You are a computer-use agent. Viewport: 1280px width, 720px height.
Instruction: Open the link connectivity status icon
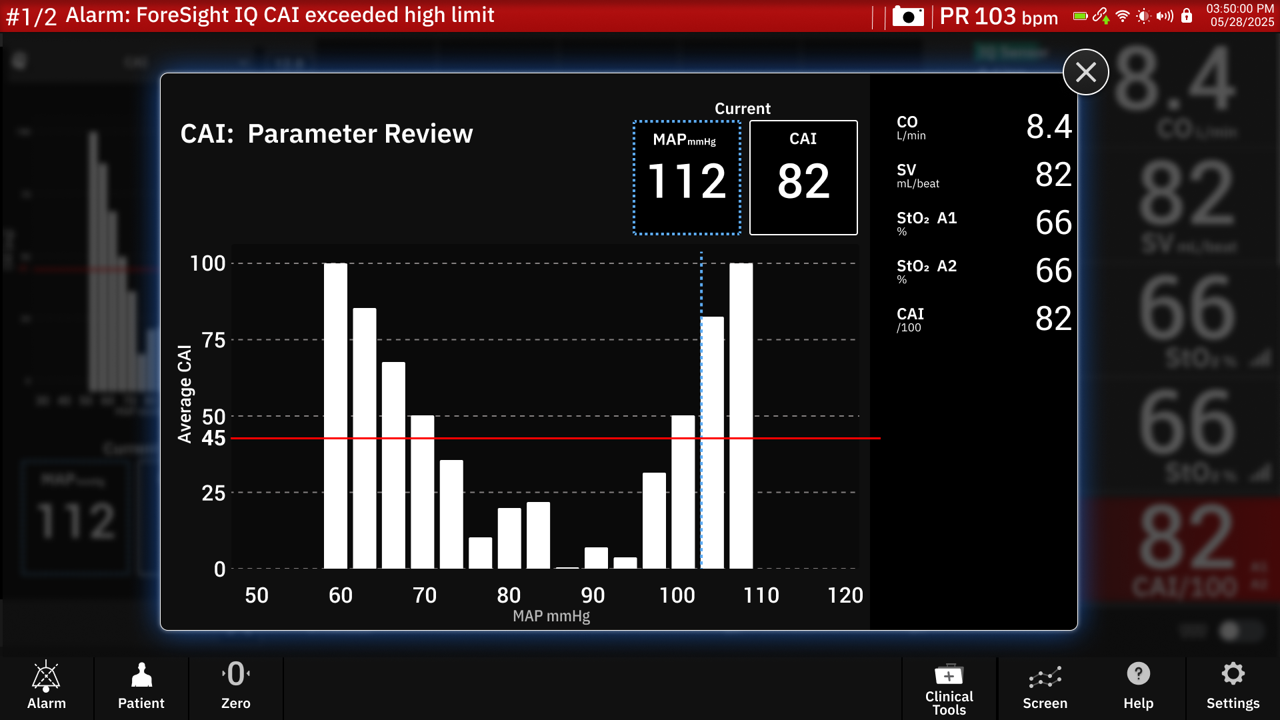(1100, 16)
